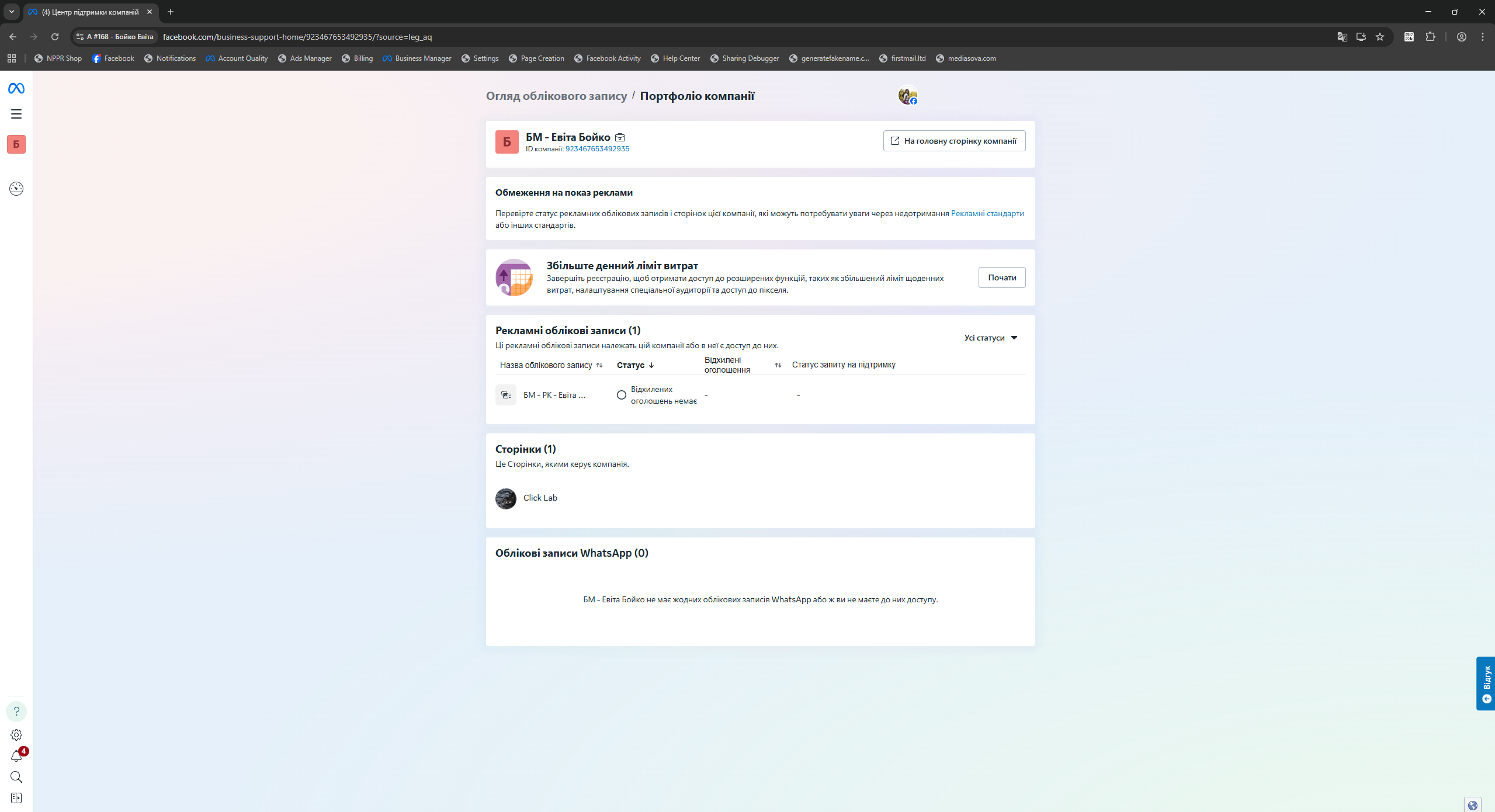Viewport: 1495px width, 812px height.
Task: Click Огляд облікового запису breadcrumb
Action: point(556,96)
